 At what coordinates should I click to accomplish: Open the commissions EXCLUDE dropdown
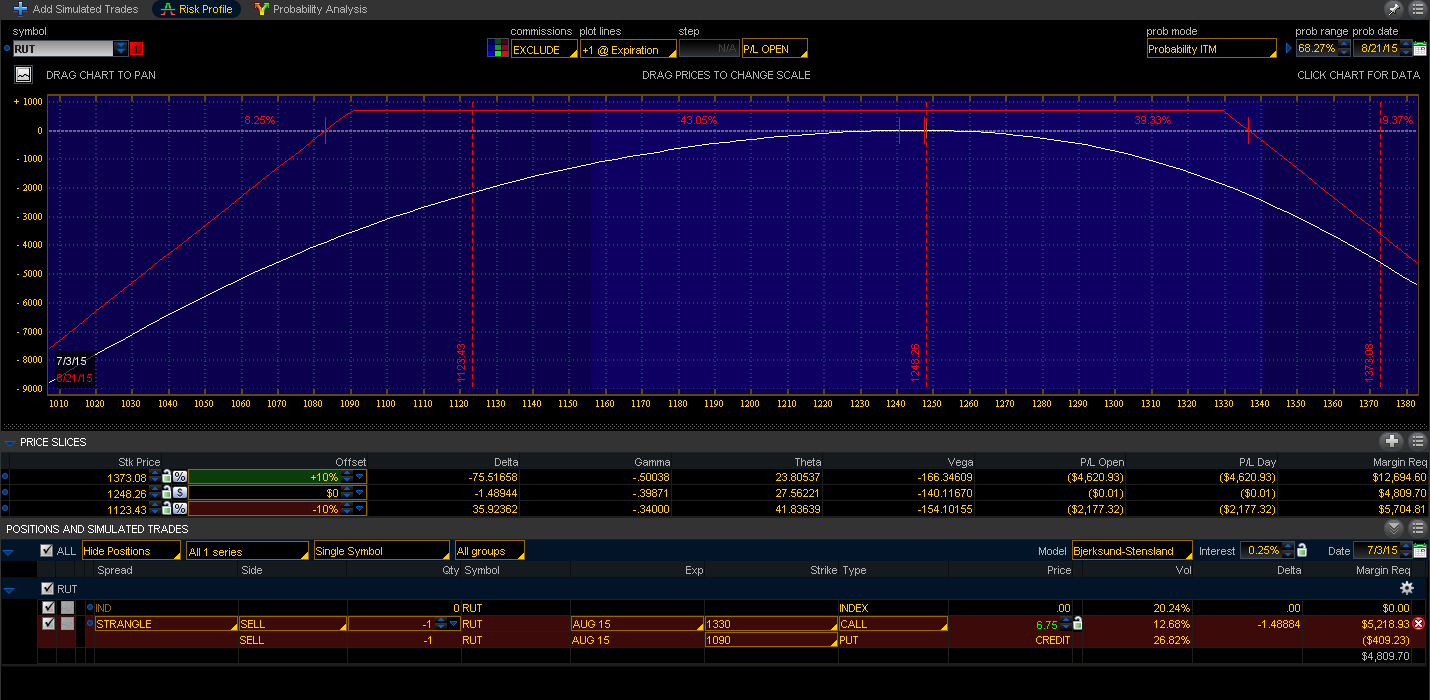(x=540, y=48)
